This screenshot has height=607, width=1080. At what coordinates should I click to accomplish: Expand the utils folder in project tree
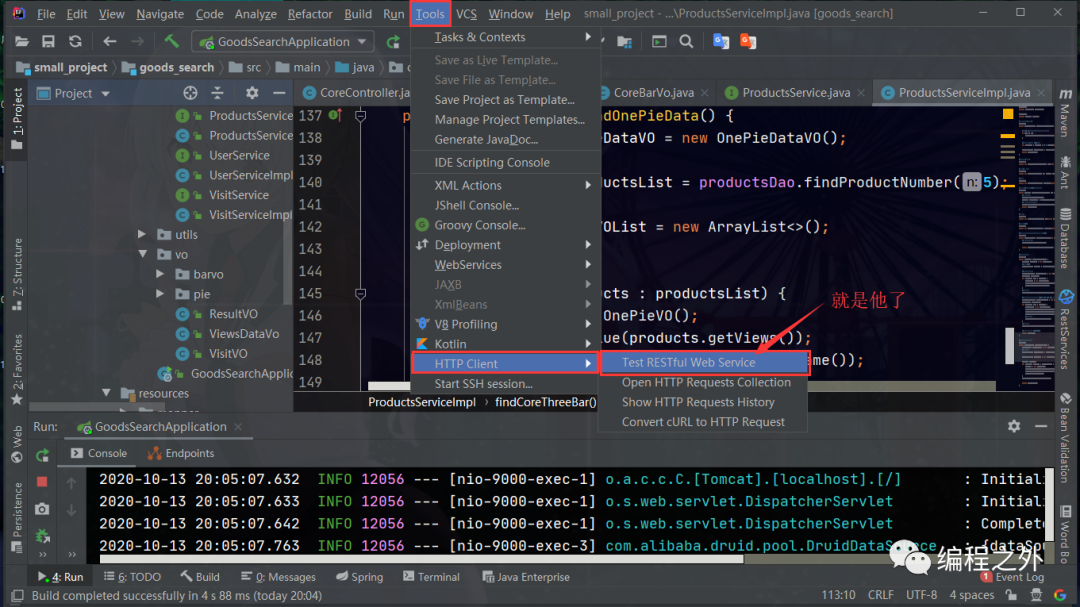click(x=142, y=235)
